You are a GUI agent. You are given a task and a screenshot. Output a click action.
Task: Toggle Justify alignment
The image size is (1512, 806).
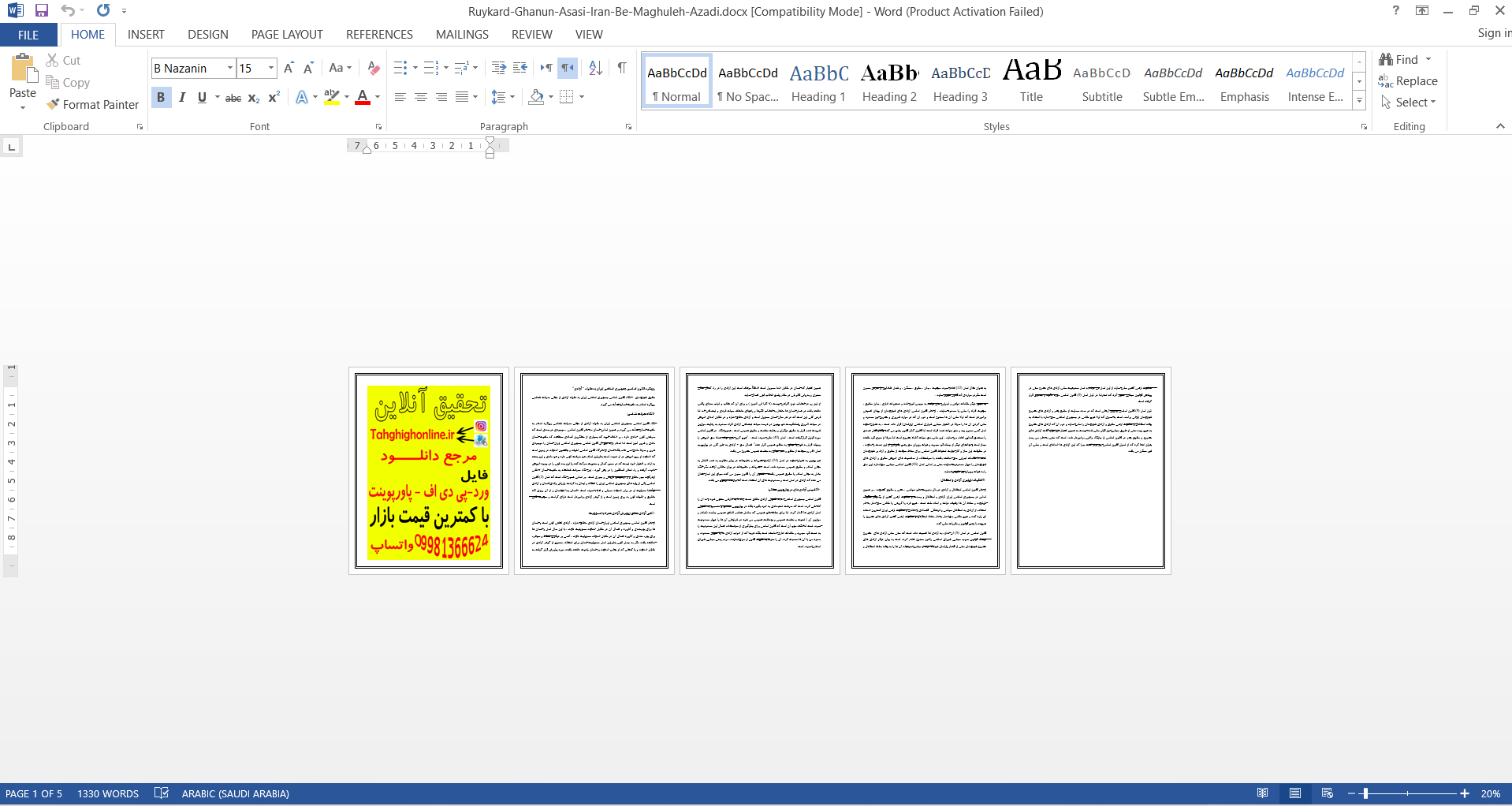pyautogui.click(x=462, y=97)
